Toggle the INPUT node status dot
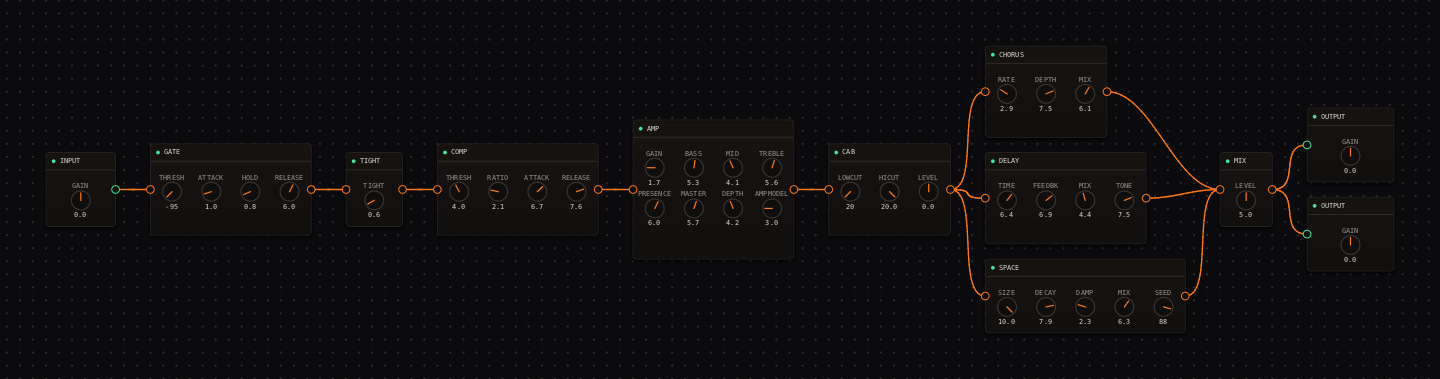Screen dimensions: 1440x379 [x=54, y=160]
